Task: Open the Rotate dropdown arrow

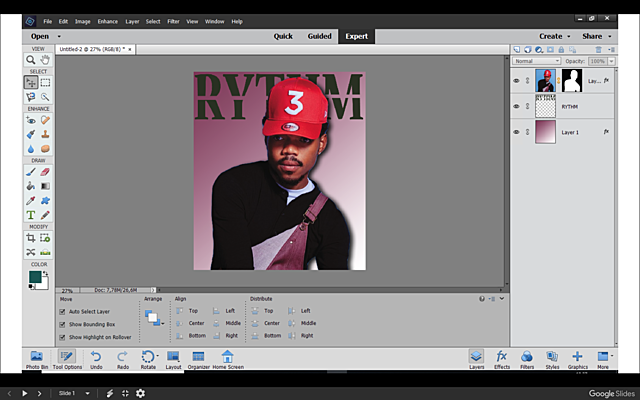Action: pos(158,356)
